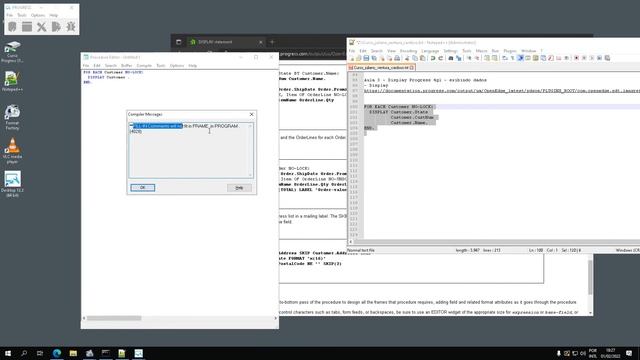This screenshot has width=640, height=360.
Task: Click Find icon in Notepad++ toolbar
Action: pos(451,58)
